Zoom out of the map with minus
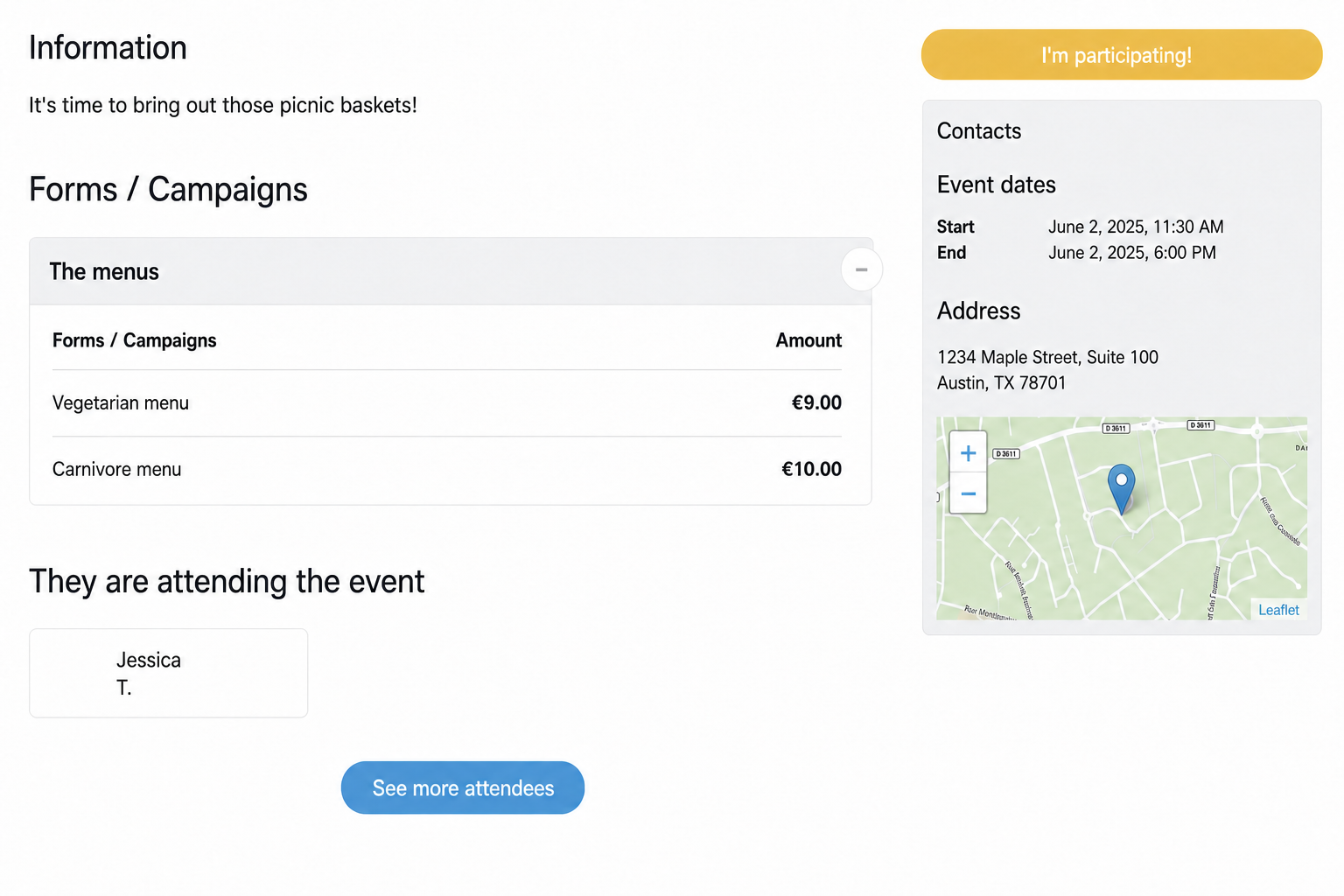Image resolution: width=1344 pixels, height=896 pixels. [x=968, y=493]
